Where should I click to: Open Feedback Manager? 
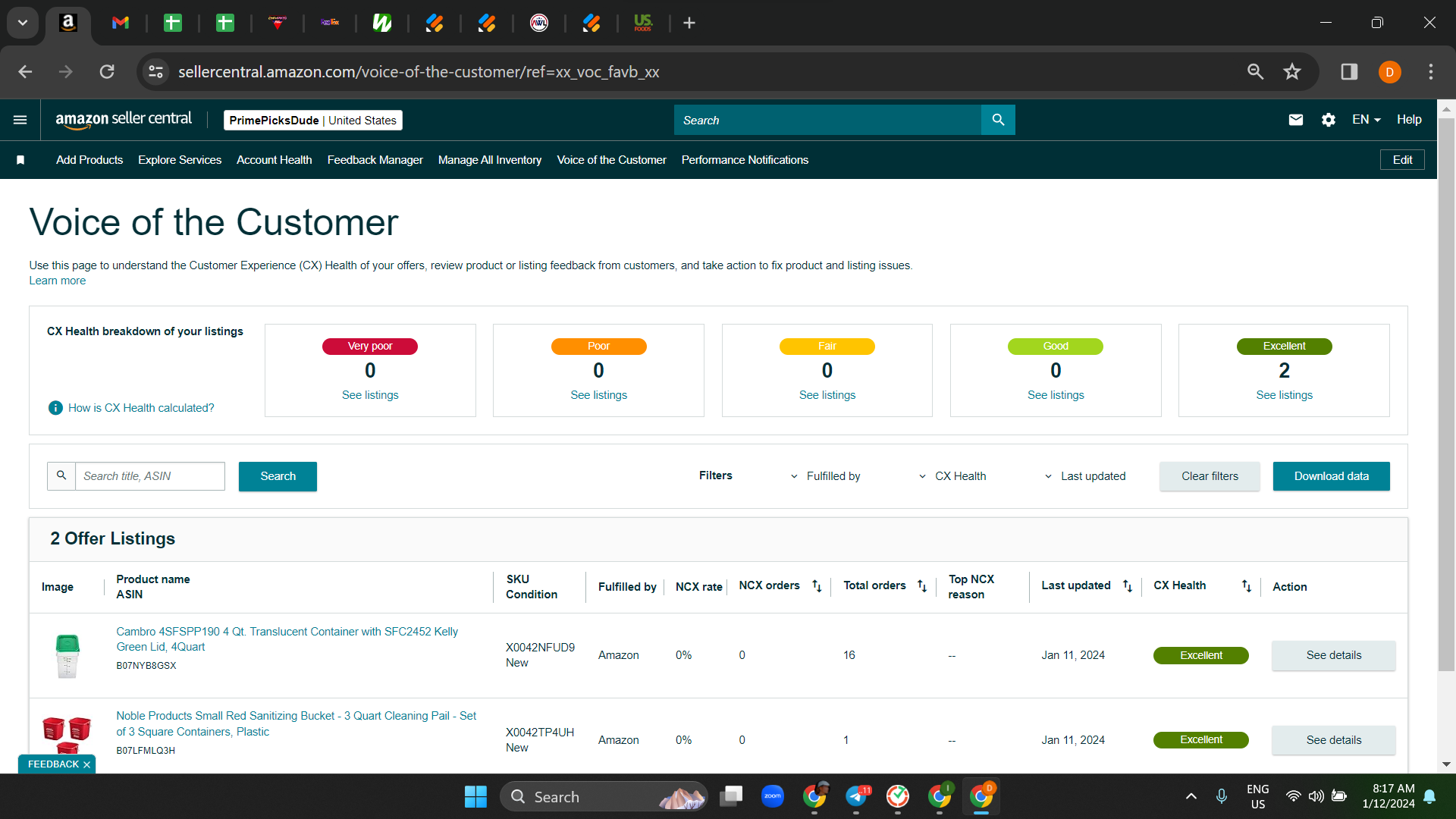click(375, 160)
